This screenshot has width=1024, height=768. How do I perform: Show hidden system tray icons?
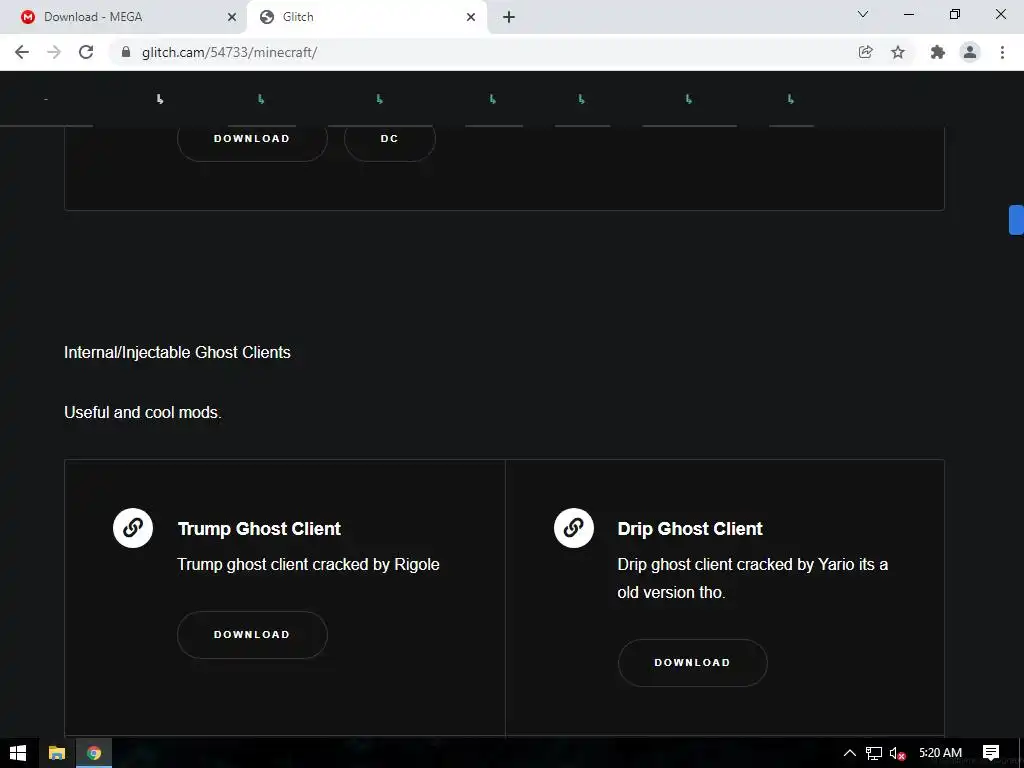pyautogui.click(x=849, y=753)
